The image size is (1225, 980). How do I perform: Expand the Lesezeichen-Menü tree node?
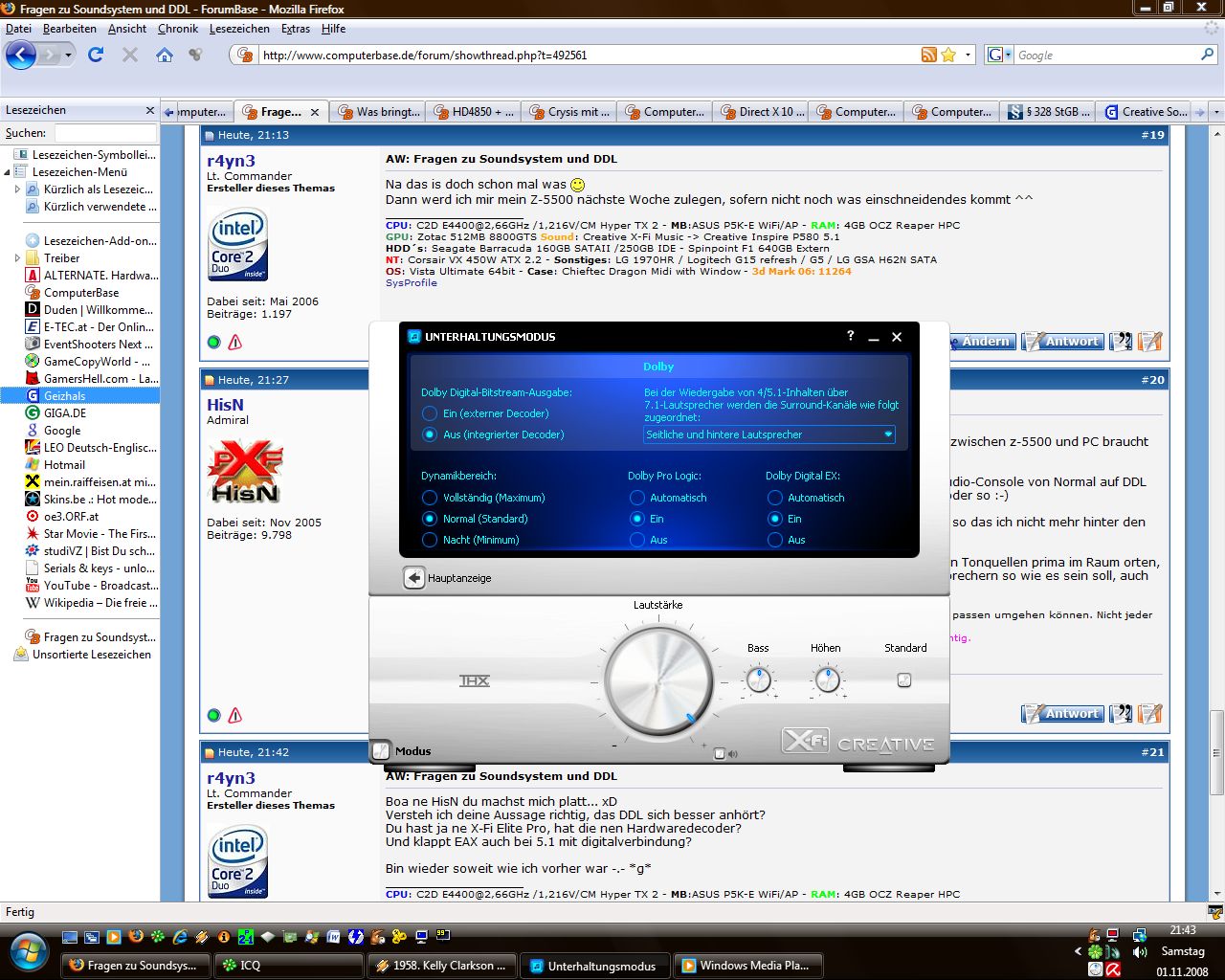click(x=7, y=172)
